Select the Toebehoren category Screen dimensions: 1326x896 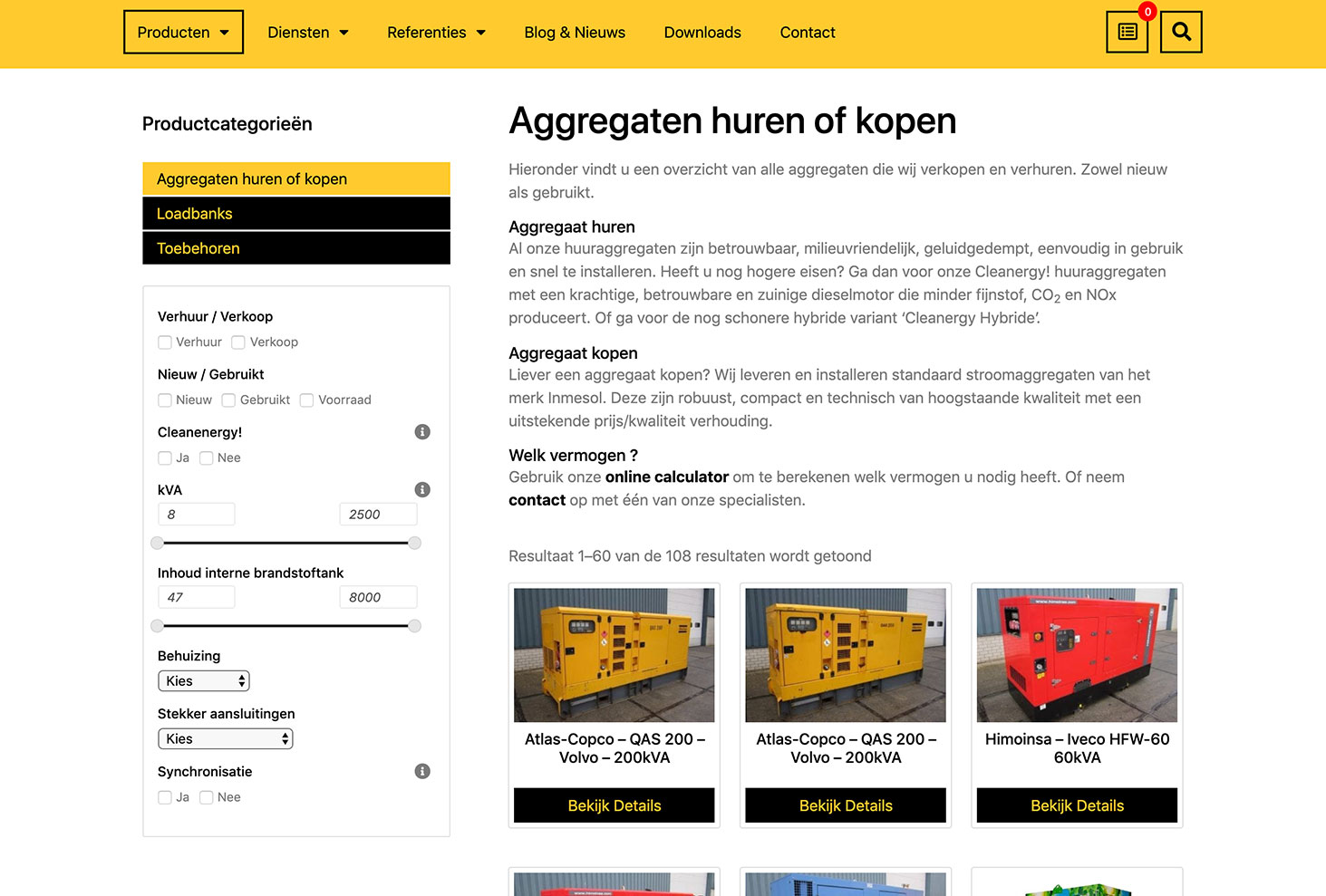click(x=296, y=248)
